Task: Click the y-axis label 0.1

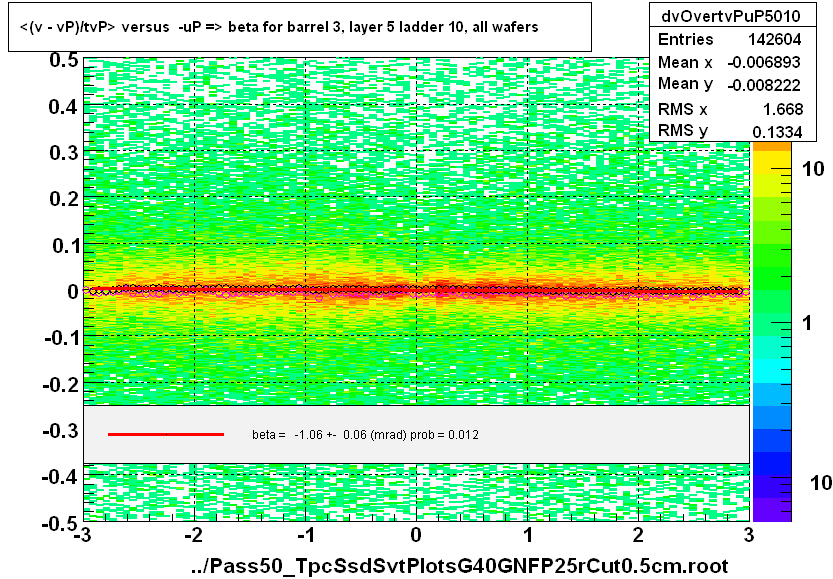Action: pos(65,245)
